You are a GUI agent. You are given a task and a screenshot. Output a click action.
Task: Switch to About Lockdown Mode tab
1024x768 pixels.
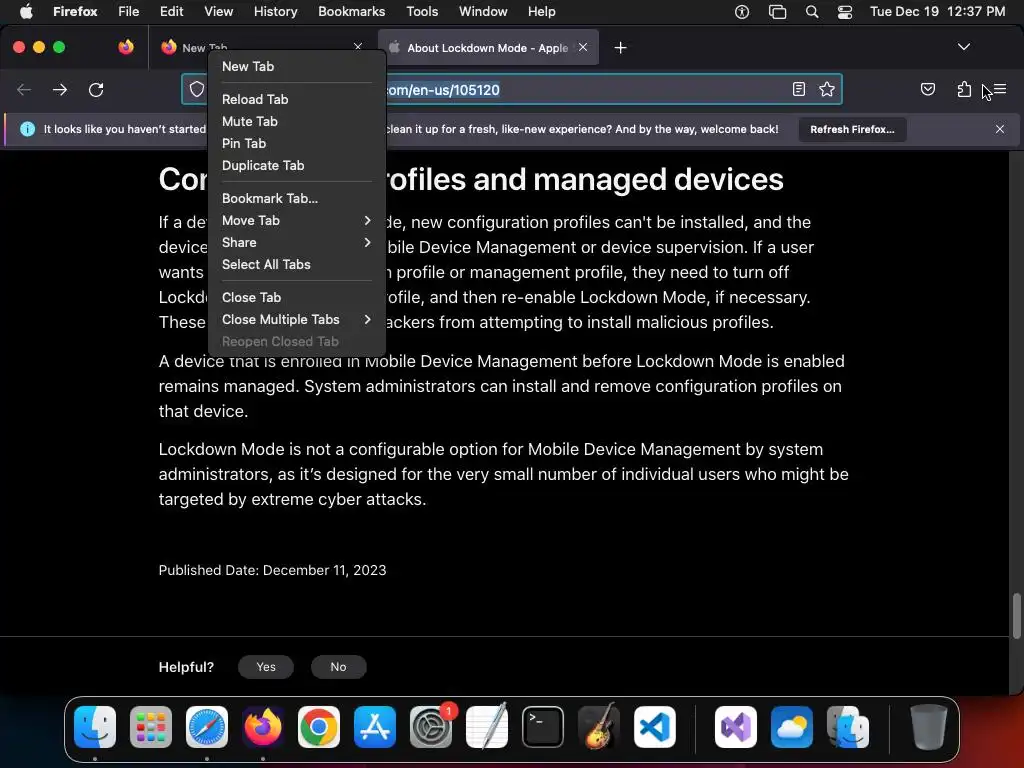coord(488,48)
